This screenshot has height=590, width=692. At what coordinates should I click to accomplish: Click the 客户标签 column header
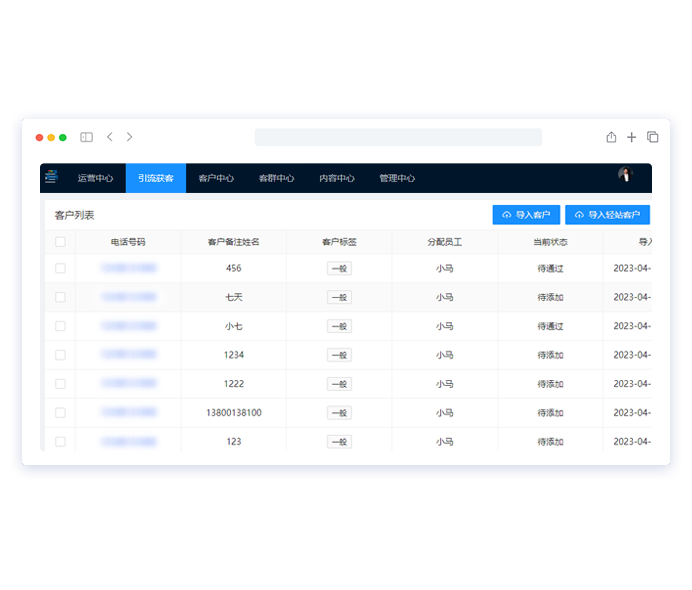click(339, 242)
